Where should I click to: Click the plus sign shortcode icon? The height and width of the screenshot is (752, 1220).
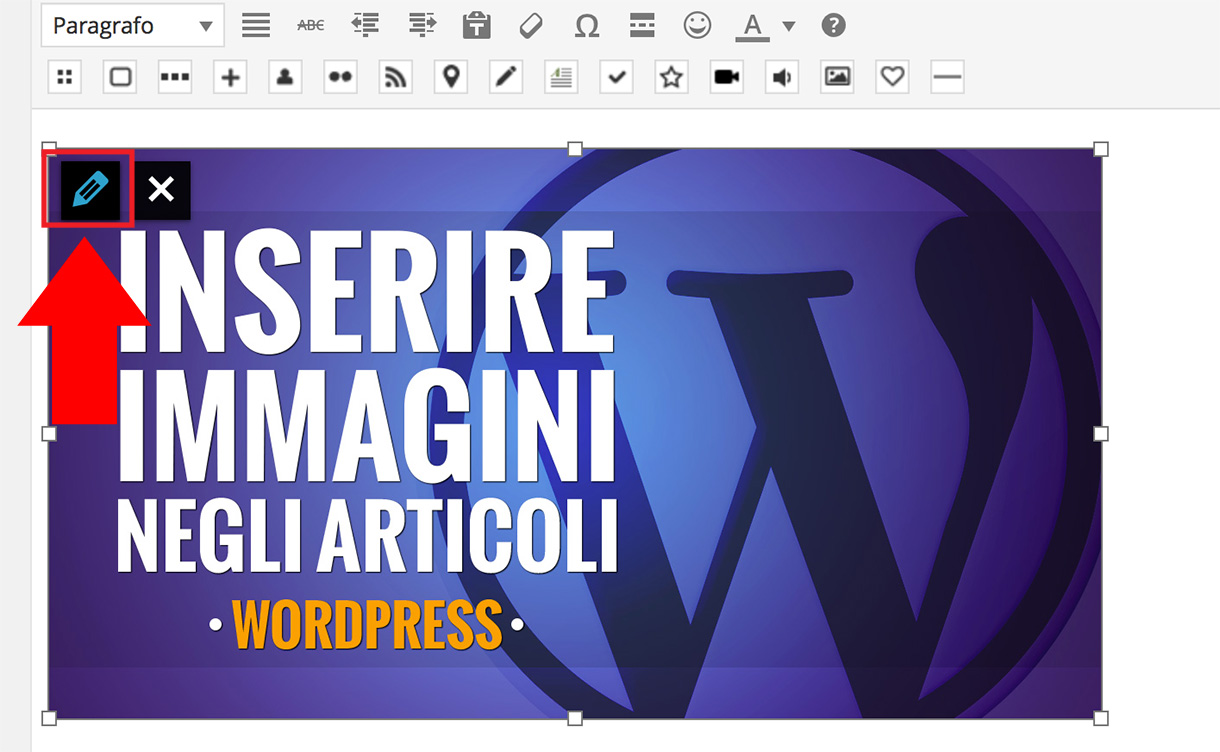click(230, 77)
